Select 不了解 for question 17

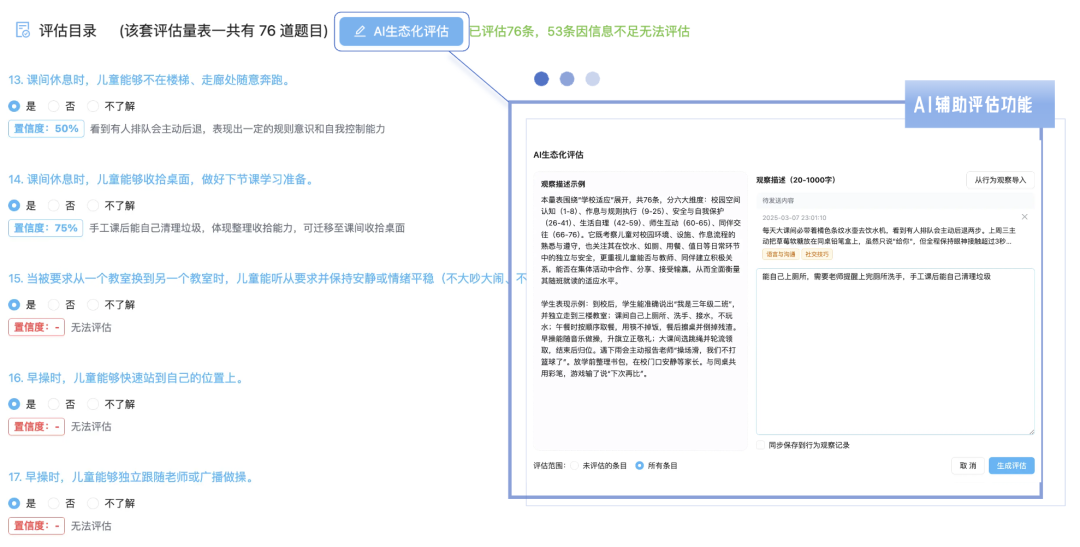pyautogui.click(x=93, y=503)
